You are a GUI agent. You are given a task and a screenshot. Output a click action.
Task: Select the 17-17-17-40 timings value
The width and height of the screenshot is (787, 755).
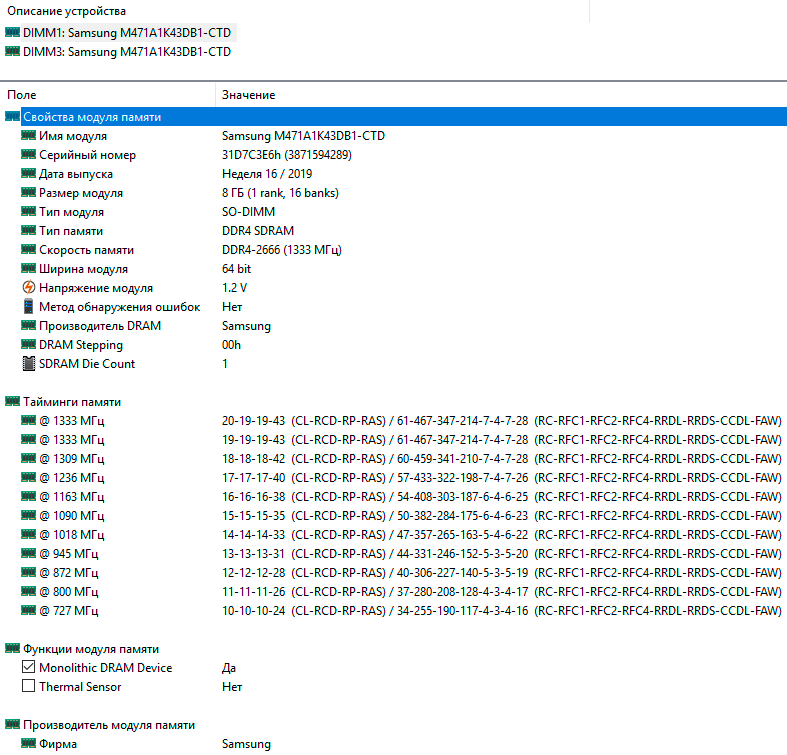coord(502,478)
